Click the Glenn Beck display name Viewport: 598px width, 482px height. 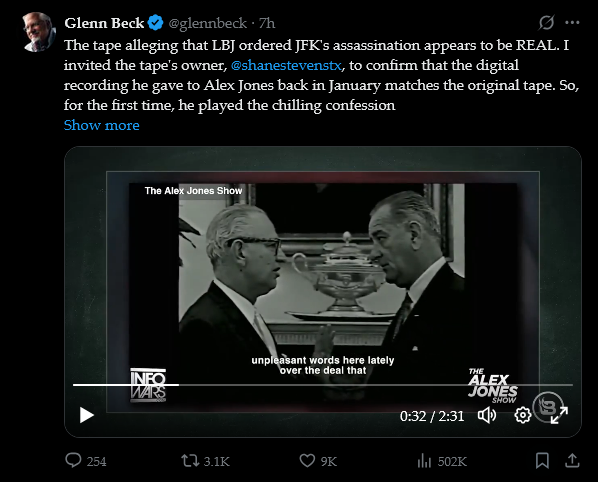pyautogui.click(x=104, y=24)
